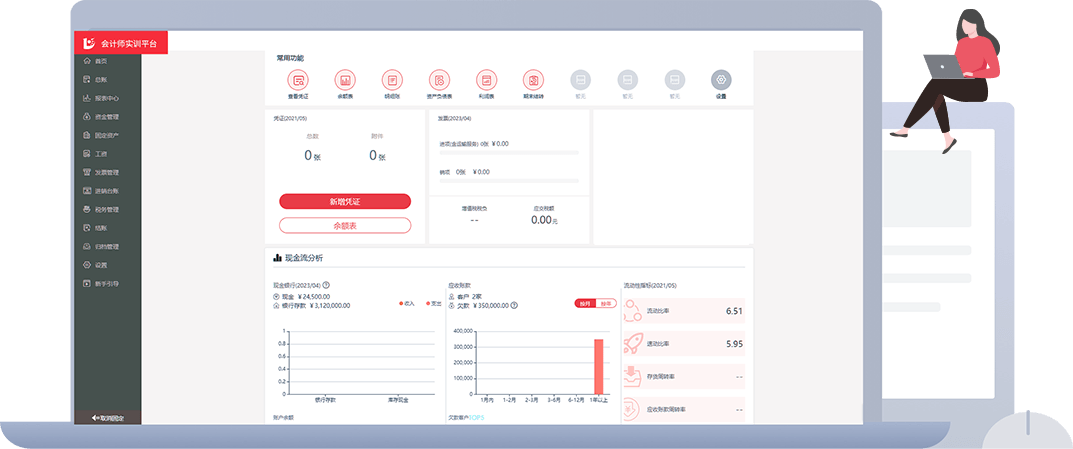Open the 期末结转 shortcut icon
This screenshot has height=449, width=1073.
pos(533,80)
